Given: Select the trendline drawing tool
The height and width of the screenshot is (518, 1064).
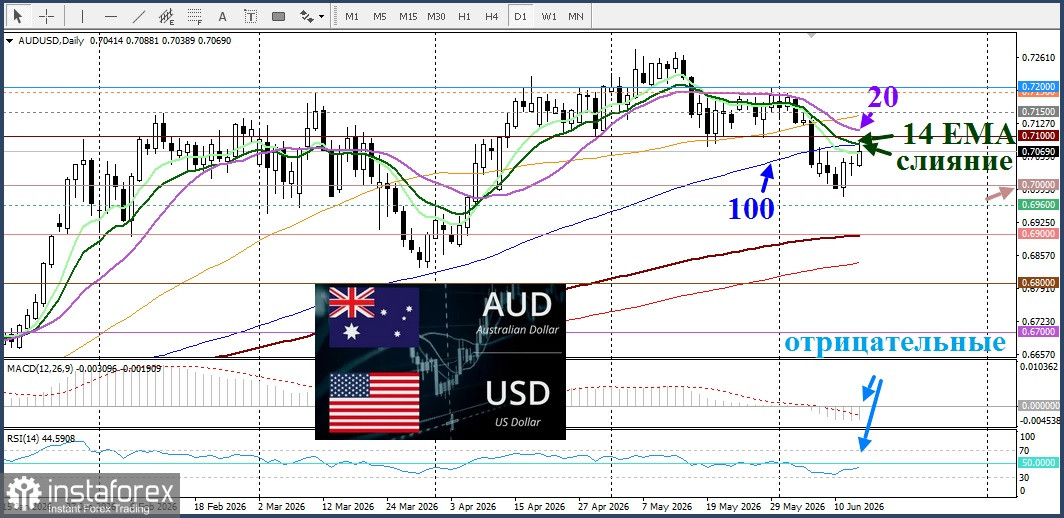Looking at the screenshot, I should (139, 16).
